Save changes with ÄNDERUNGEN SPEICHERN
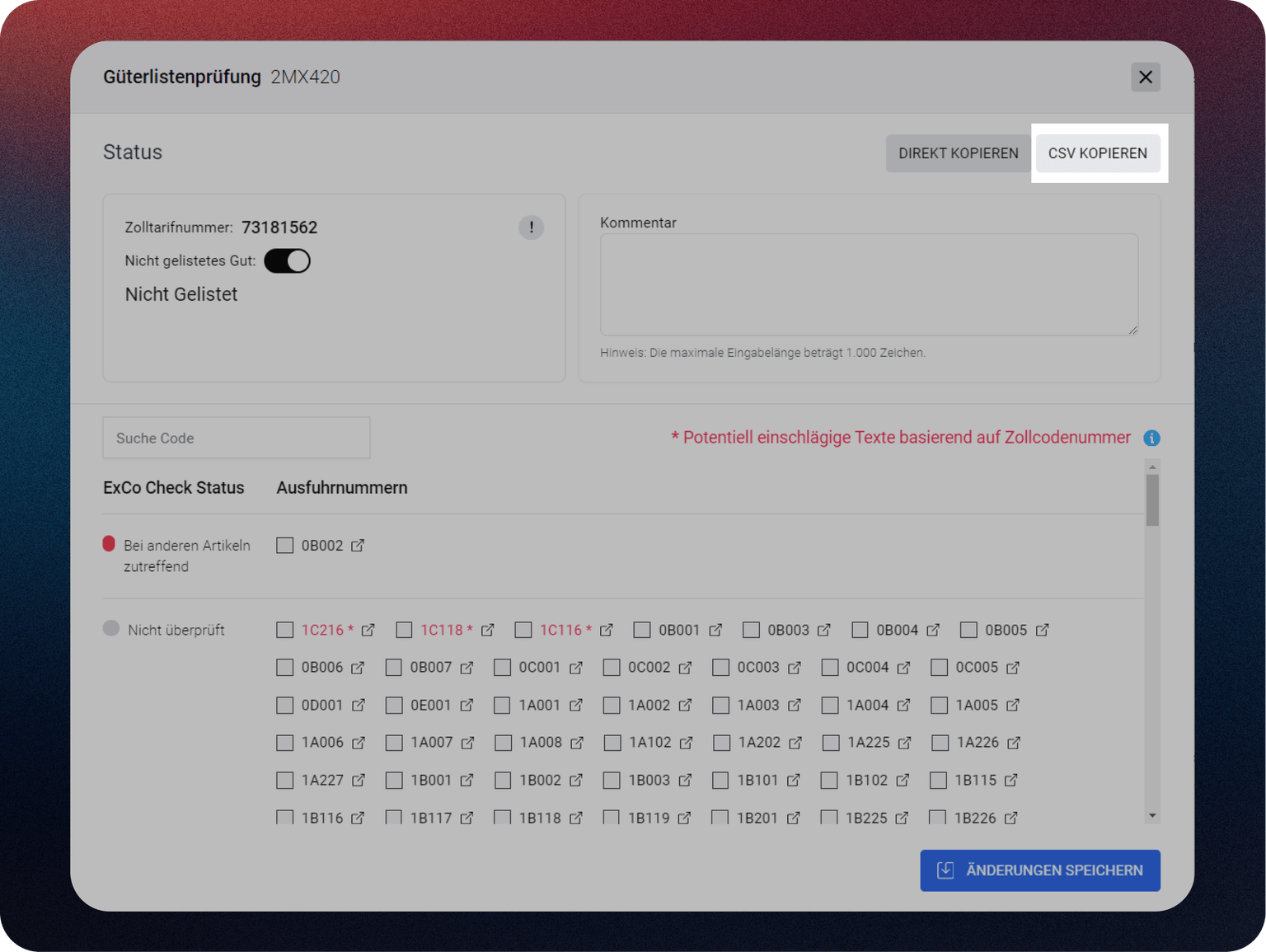This screenshot has height=952, width=1266. (x=1039, y=870)
